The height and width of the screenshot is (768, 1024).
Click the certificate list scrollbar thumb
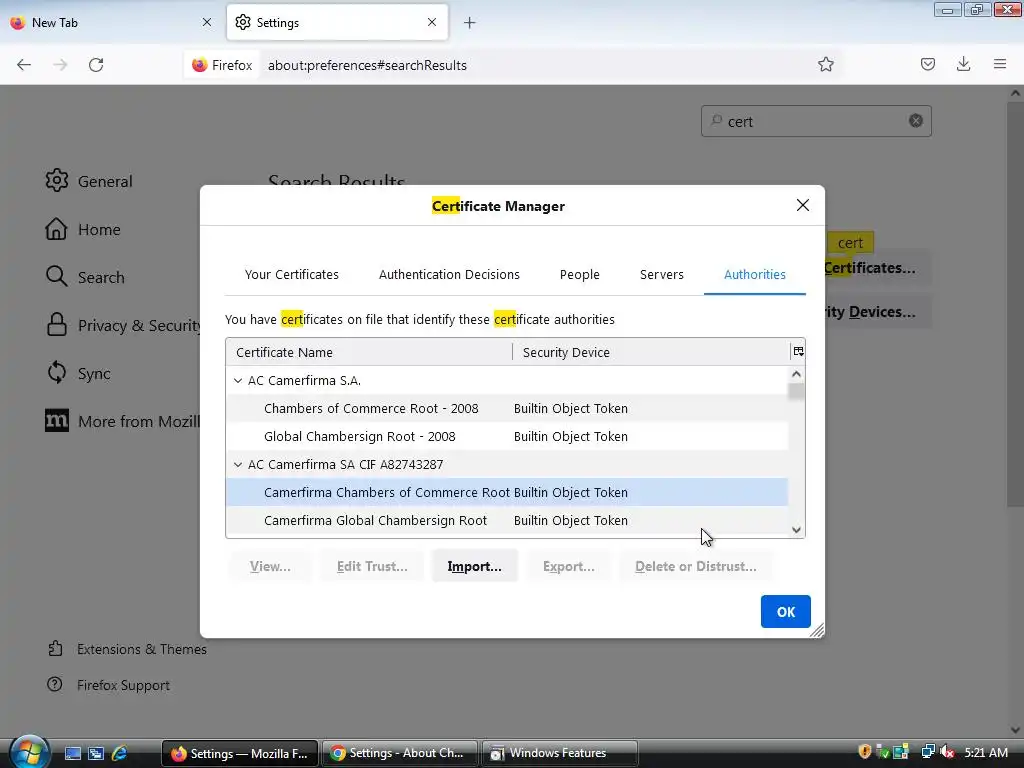[x=795, y=392]
